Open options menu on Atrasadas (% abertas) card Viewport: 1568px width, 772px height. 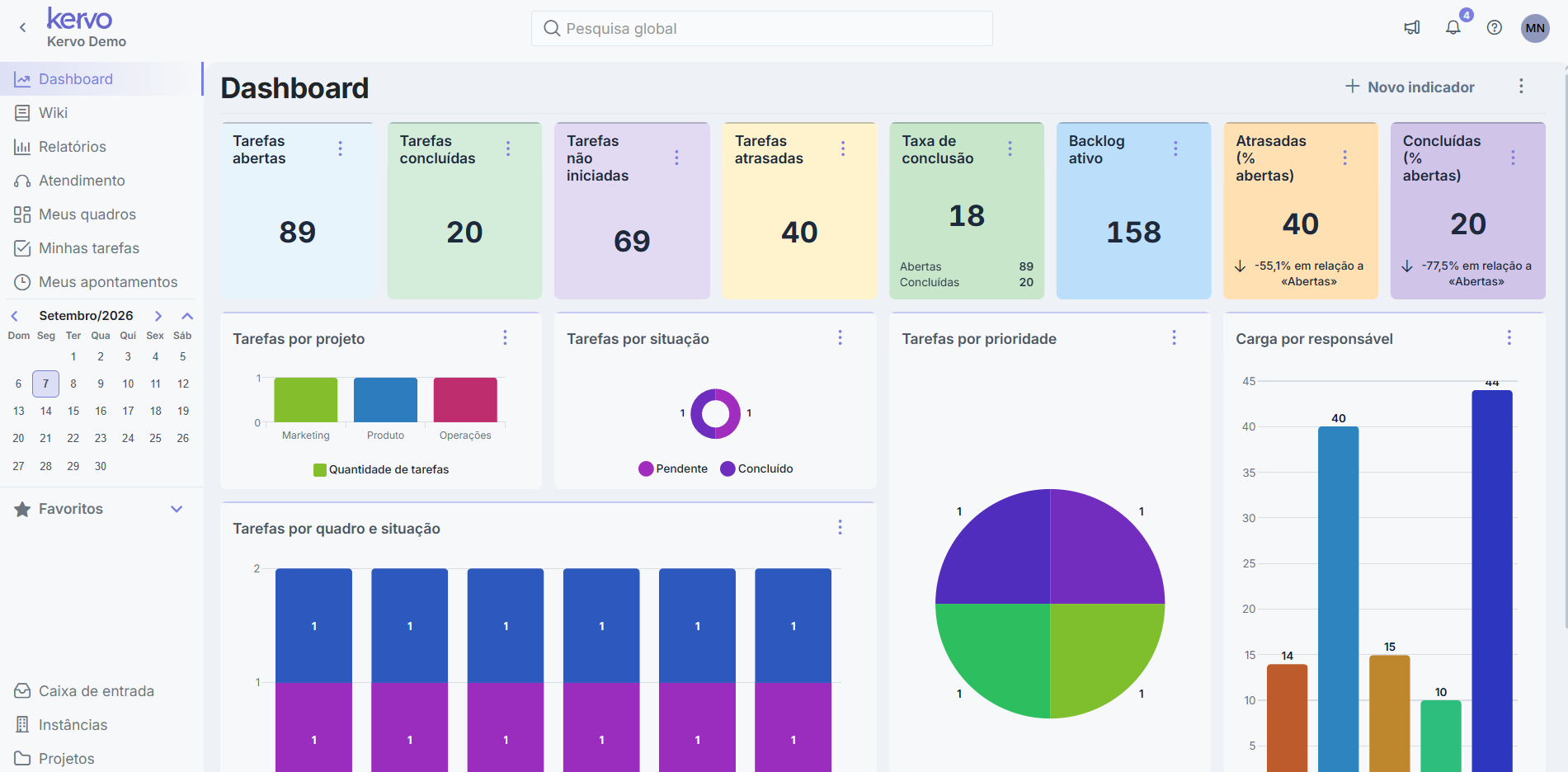point(1344,158)
